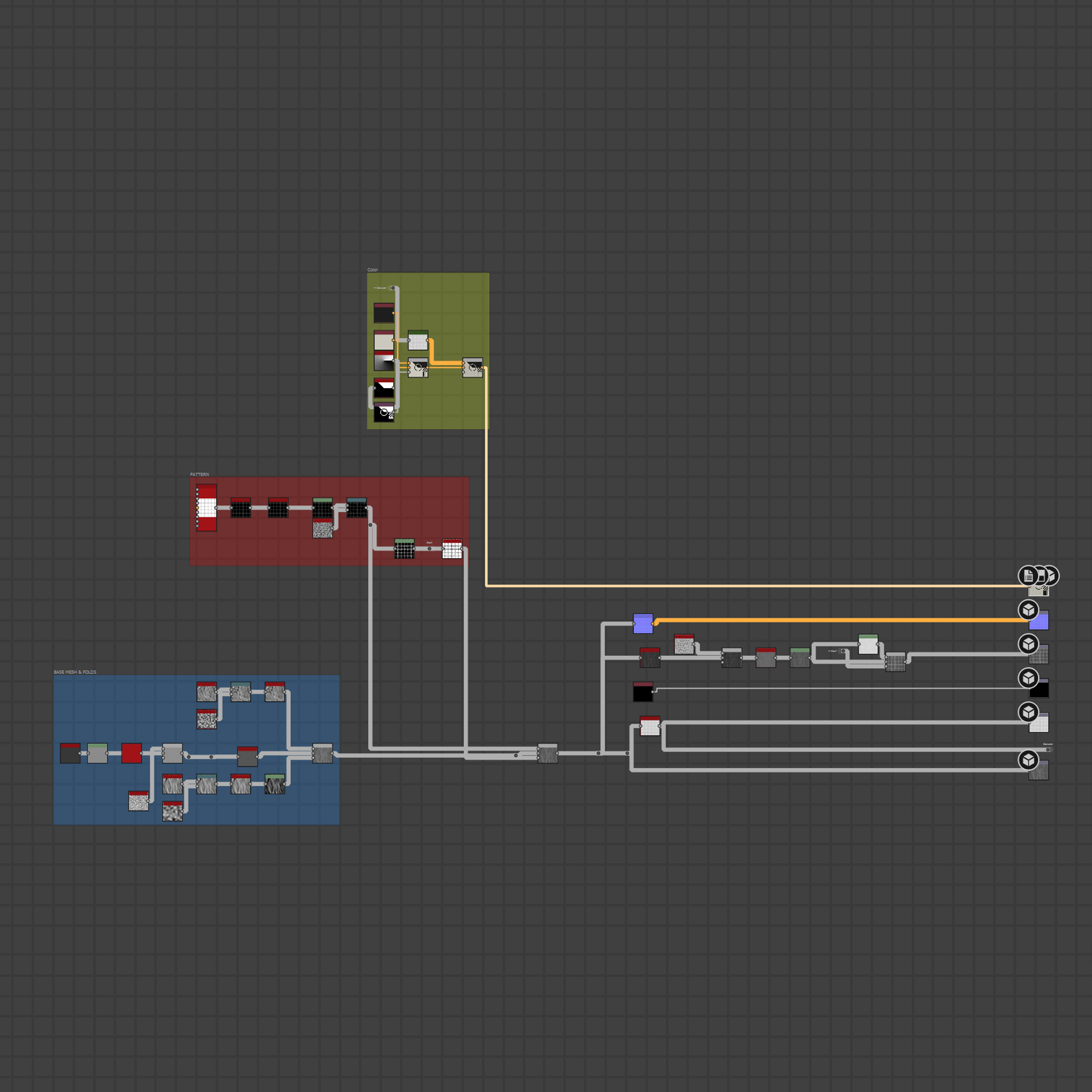Viewport: 1092px width, 1092px height.
Task: Select the Color frame title
Action: click(x=372, y=270)
